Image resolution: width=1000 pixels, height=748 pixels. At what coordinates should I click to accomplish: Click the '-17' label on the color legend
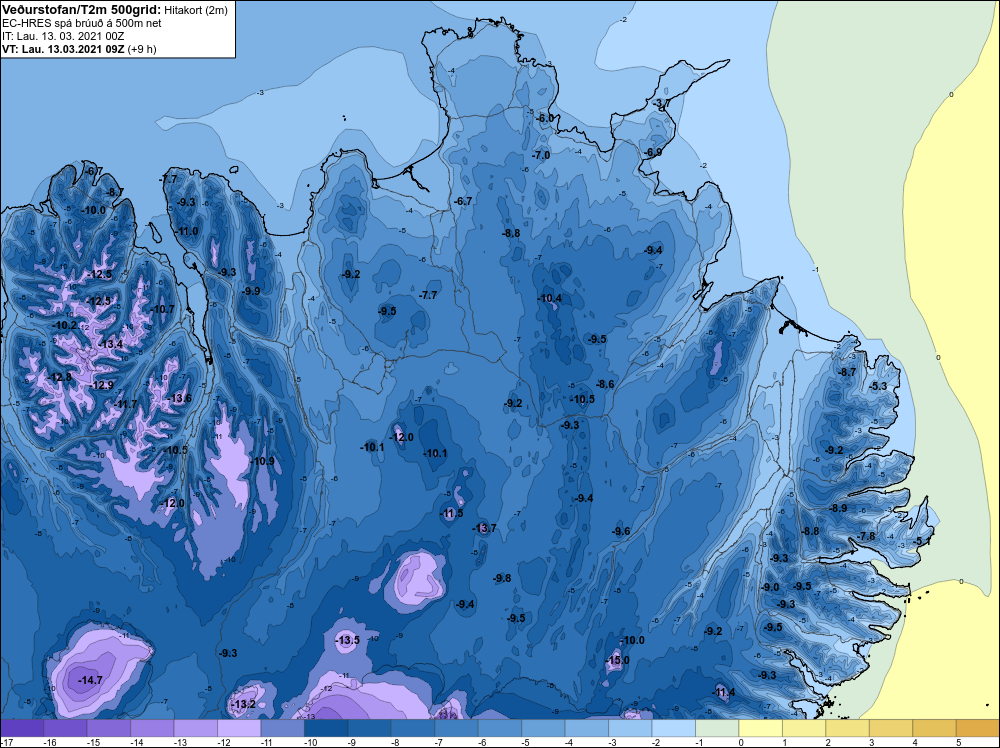pyautogui.click(x=6, y=742)
